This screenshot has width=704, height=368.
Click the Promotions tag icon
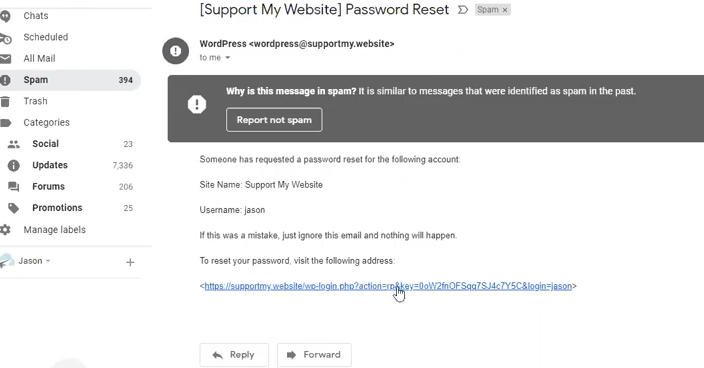[x=14, y=208]
